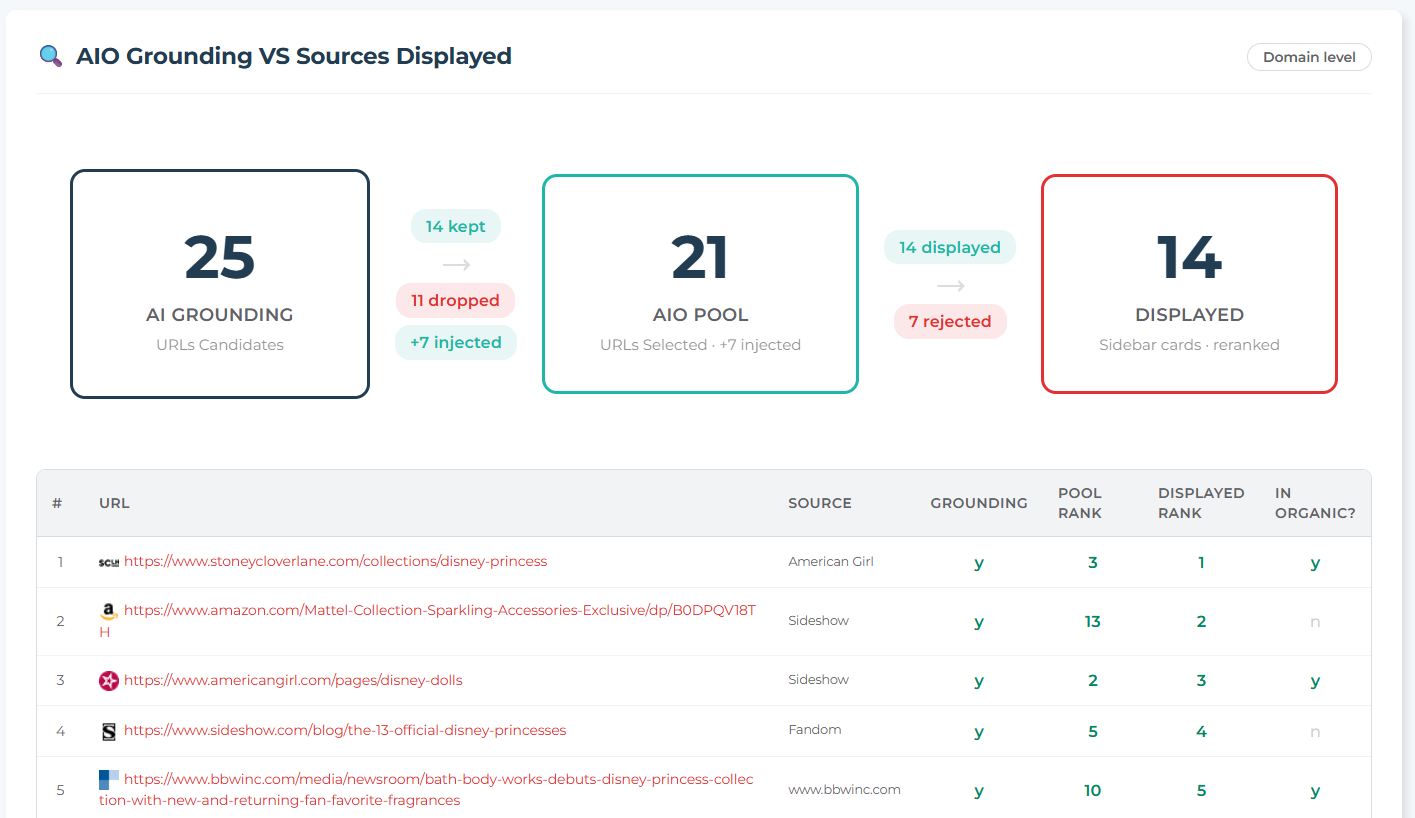
Task: Click the American Girl star favicon in row 3
Action: (x=108, y=680)
